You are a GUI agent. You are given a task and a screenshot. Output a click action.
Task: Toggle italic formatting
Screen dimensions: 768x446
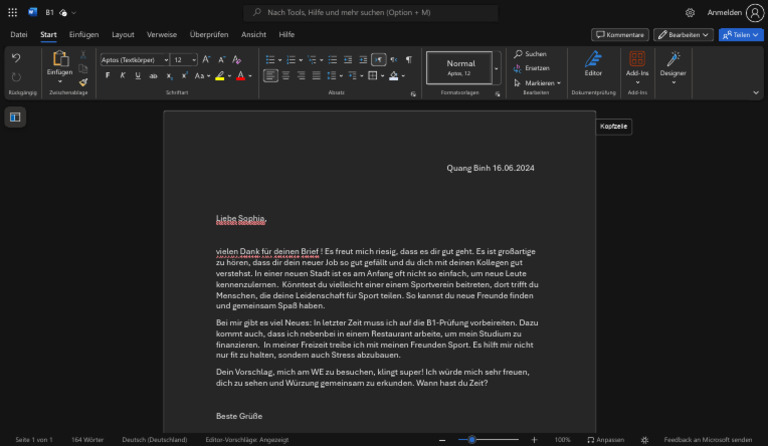[x=123, y=76]
